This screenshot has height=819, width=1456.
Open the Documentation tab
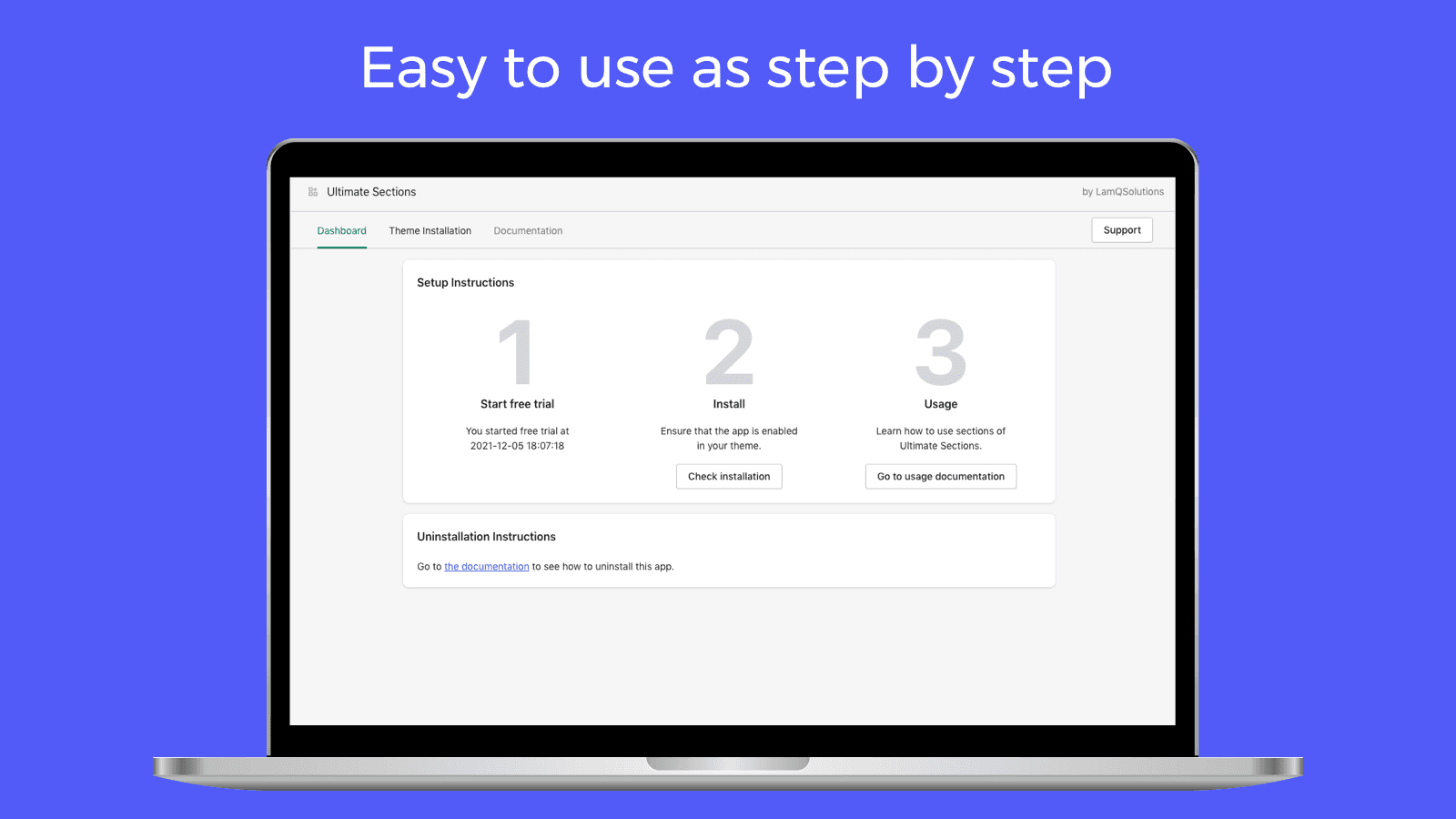pos(528,230)
